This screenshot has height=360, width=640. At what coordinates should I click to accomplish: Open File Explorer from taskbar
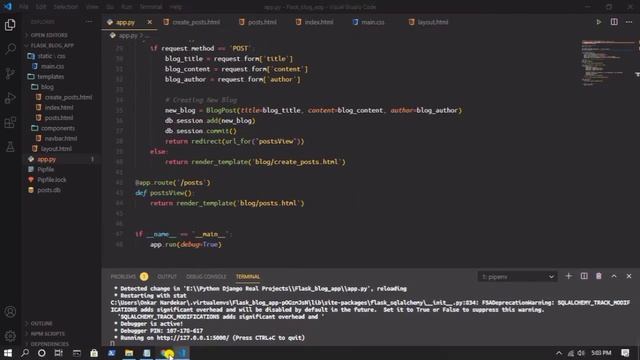coord(129,353)
